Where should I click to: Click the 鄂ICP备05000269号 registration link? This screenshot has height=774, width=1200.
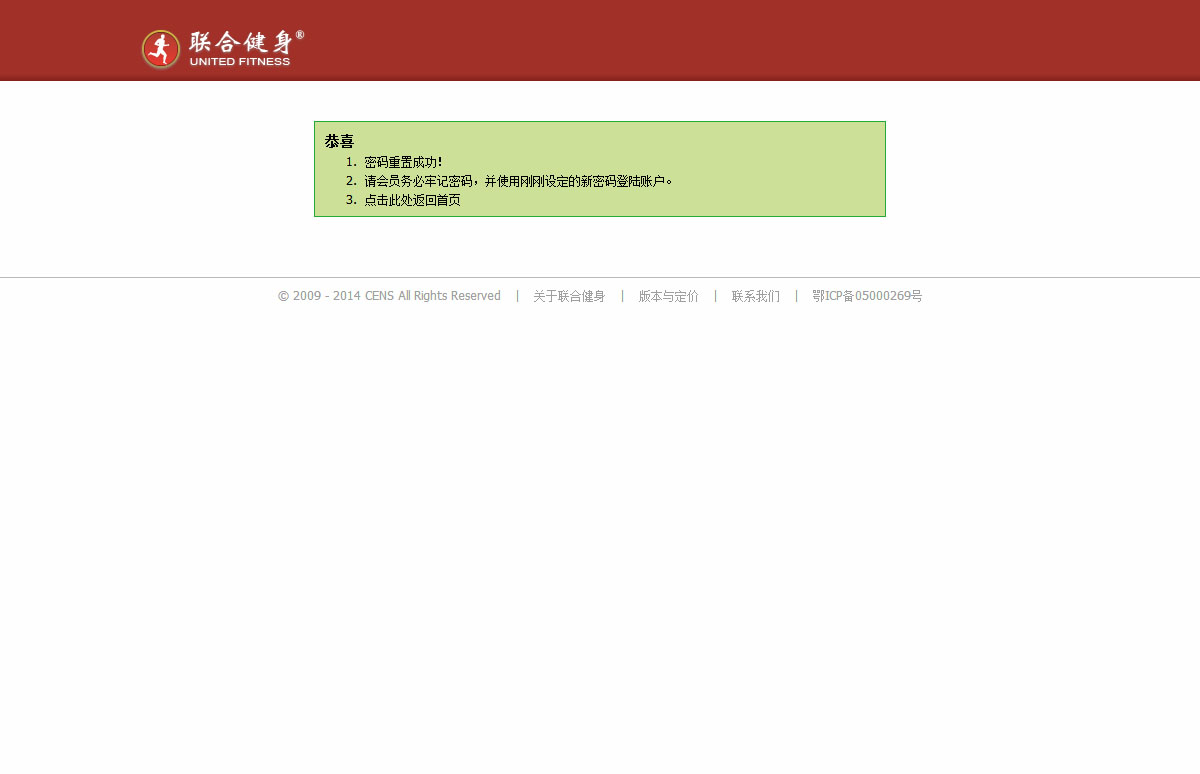click(867, 296)
